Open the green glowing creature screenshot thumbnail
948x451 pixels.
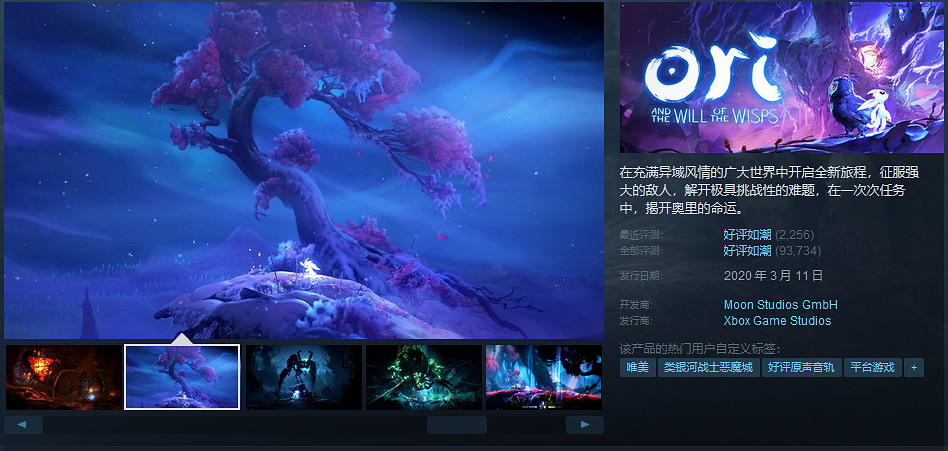coord(424,377)
